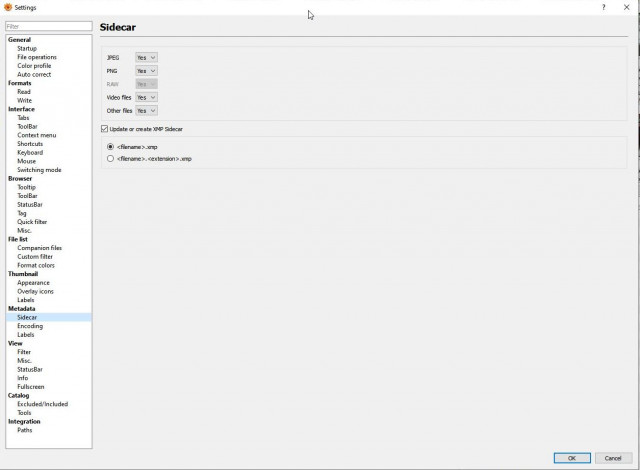Screen dimensions: 640x470
Task: Open Shortcuts settings page
Action: pos(30,144)
